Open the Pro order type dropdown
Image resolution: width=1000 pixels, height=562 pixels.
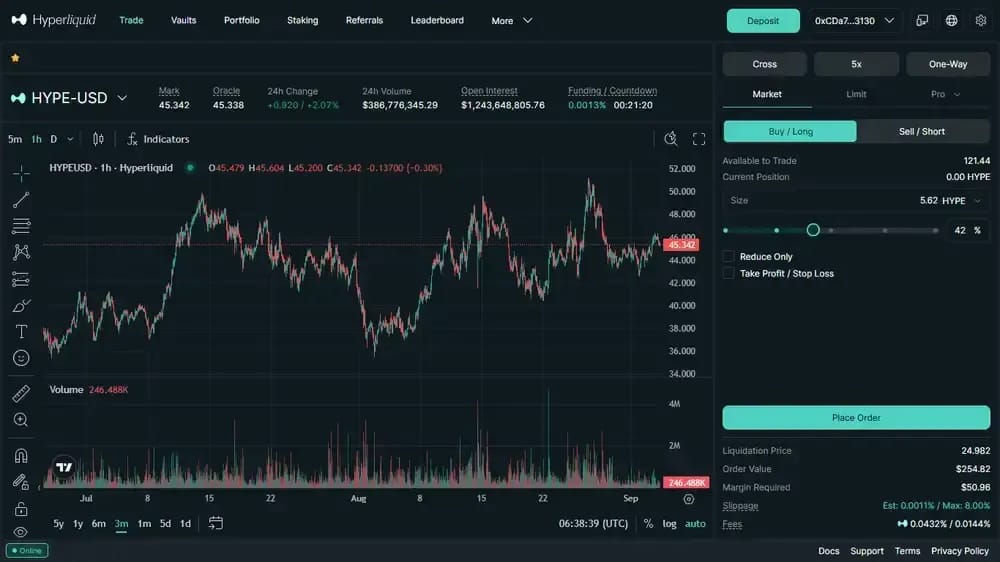tap(945, 94)
